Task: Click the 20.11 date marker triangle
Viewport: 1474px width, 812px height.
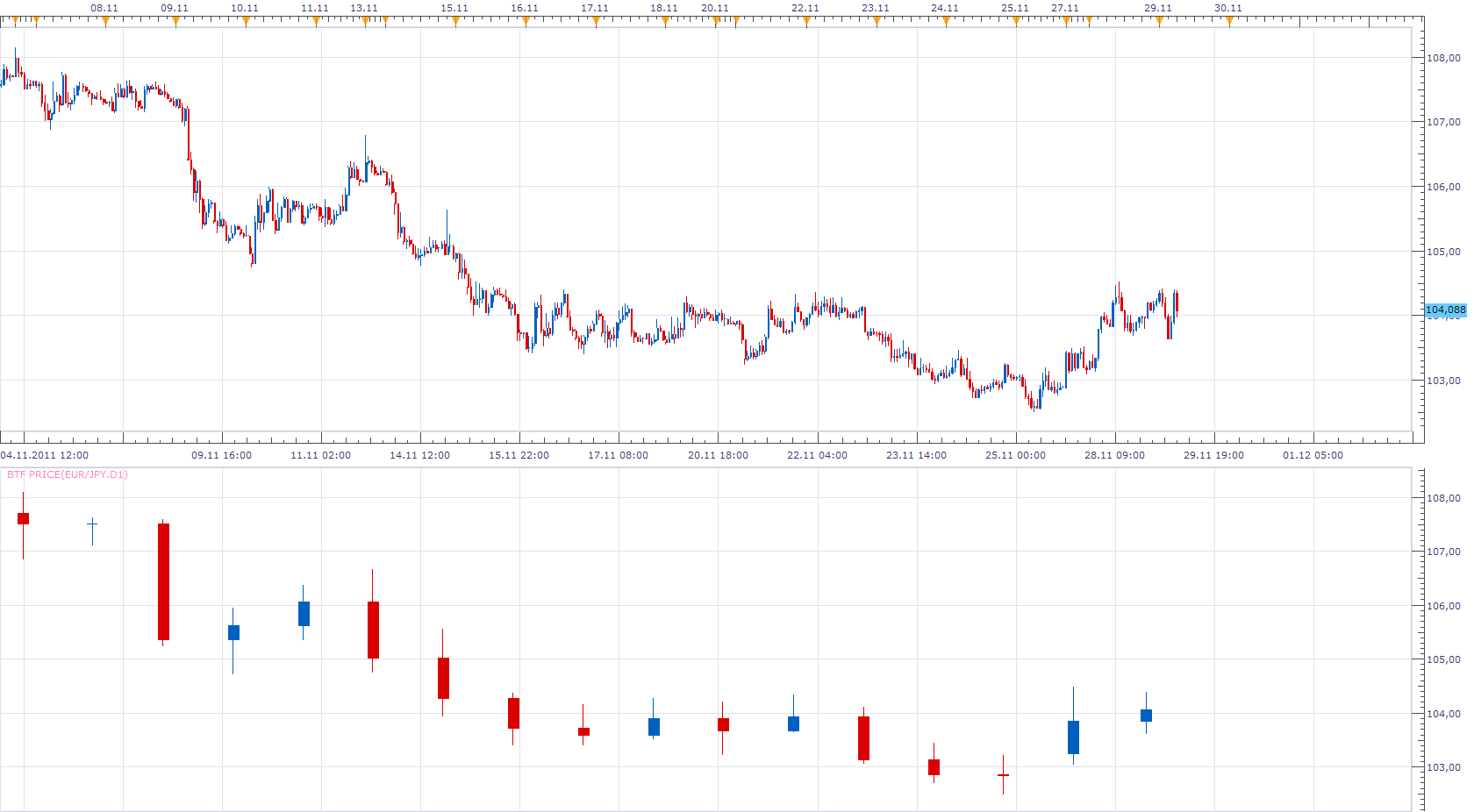Action: 716,21
